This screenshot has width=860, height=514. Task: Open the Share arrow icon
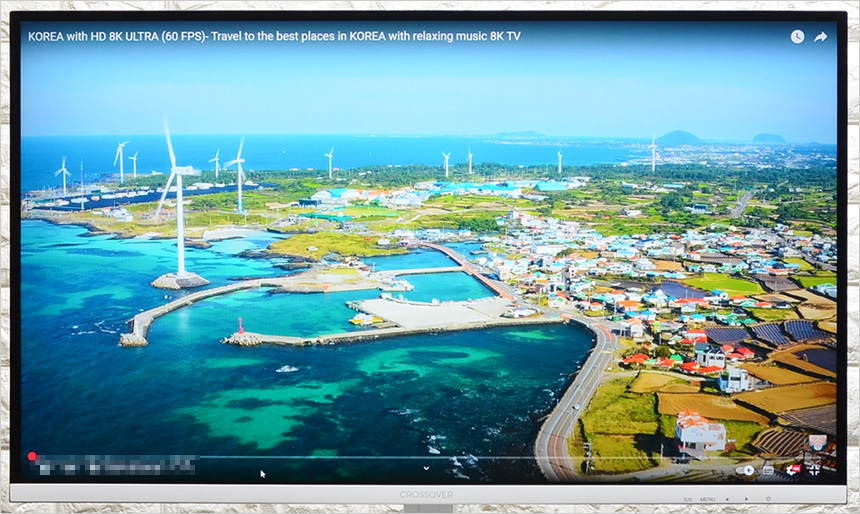tap(821, 37)
